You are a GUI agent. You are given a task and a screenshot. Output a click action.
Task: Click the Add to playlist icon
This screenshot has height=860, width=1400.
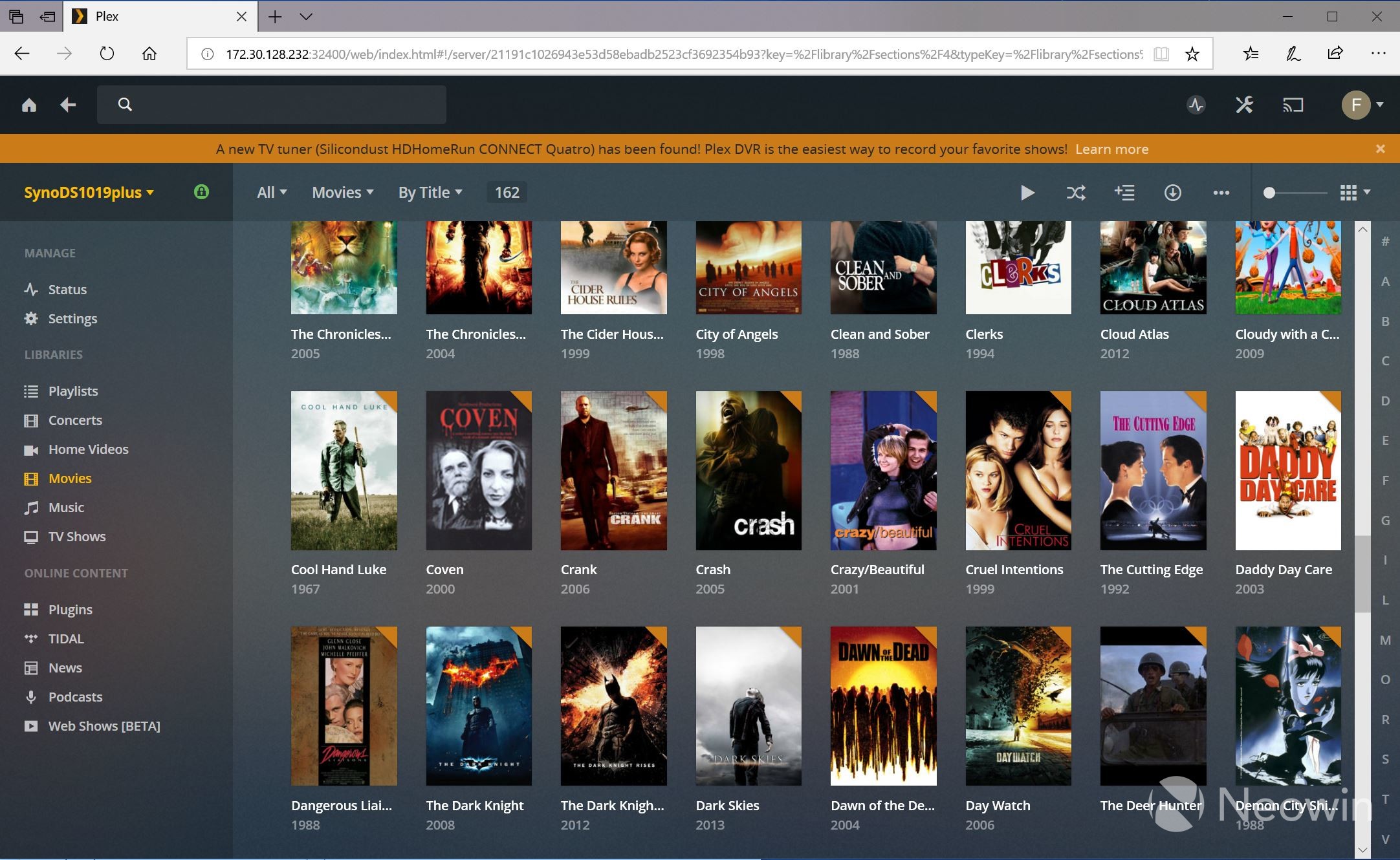point(1124,193)
